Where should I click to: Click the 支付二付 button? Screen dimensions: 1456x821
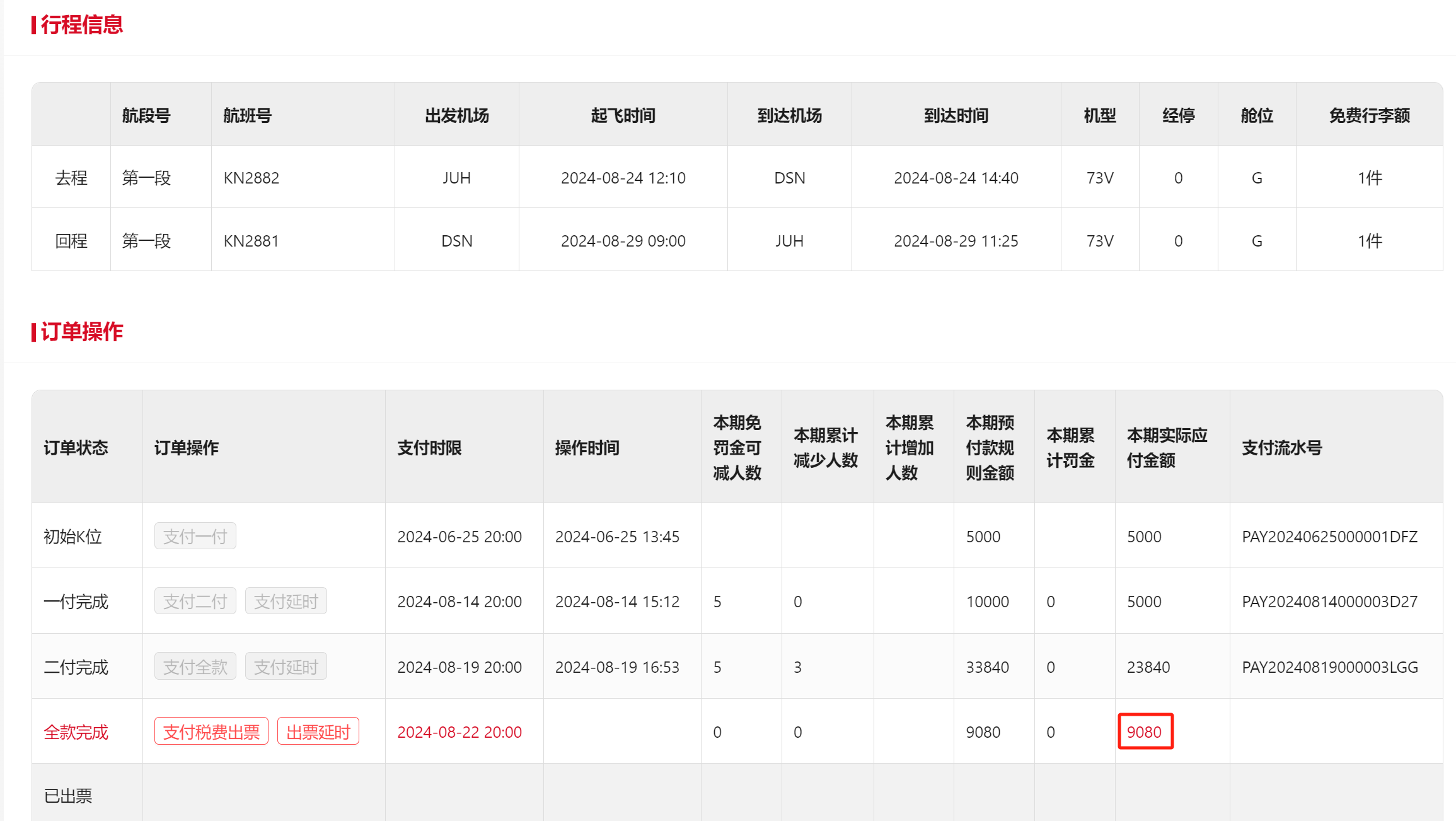195,601
